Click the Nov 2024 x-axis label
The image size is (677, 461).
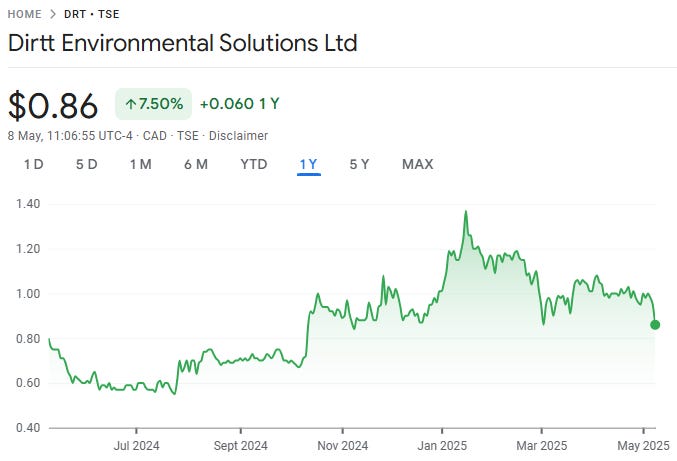click(343, 446)
